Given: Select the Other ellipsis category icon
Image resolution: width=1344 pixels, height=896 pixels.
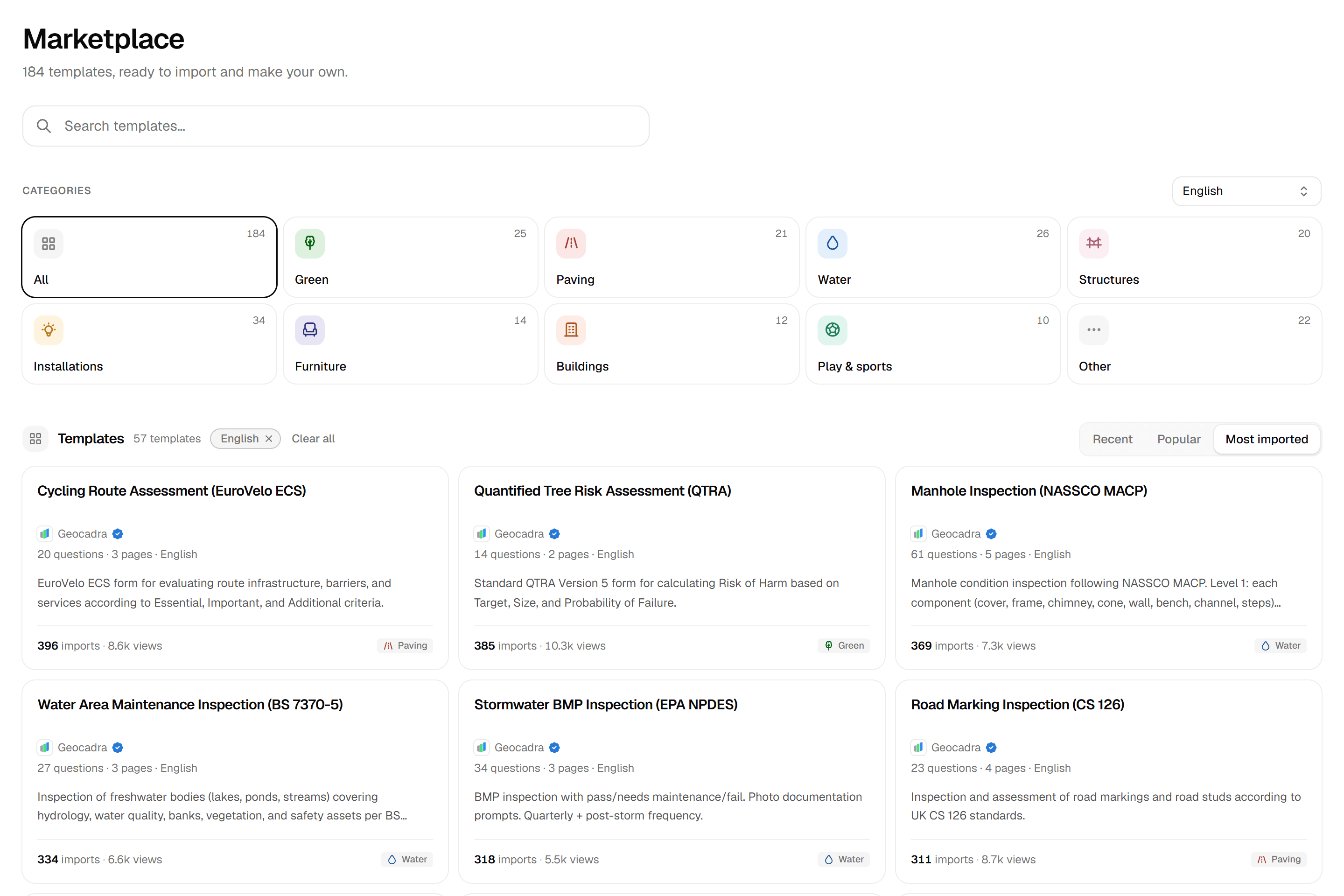Looking at the screenshot, I should (x=1094, y=330).
